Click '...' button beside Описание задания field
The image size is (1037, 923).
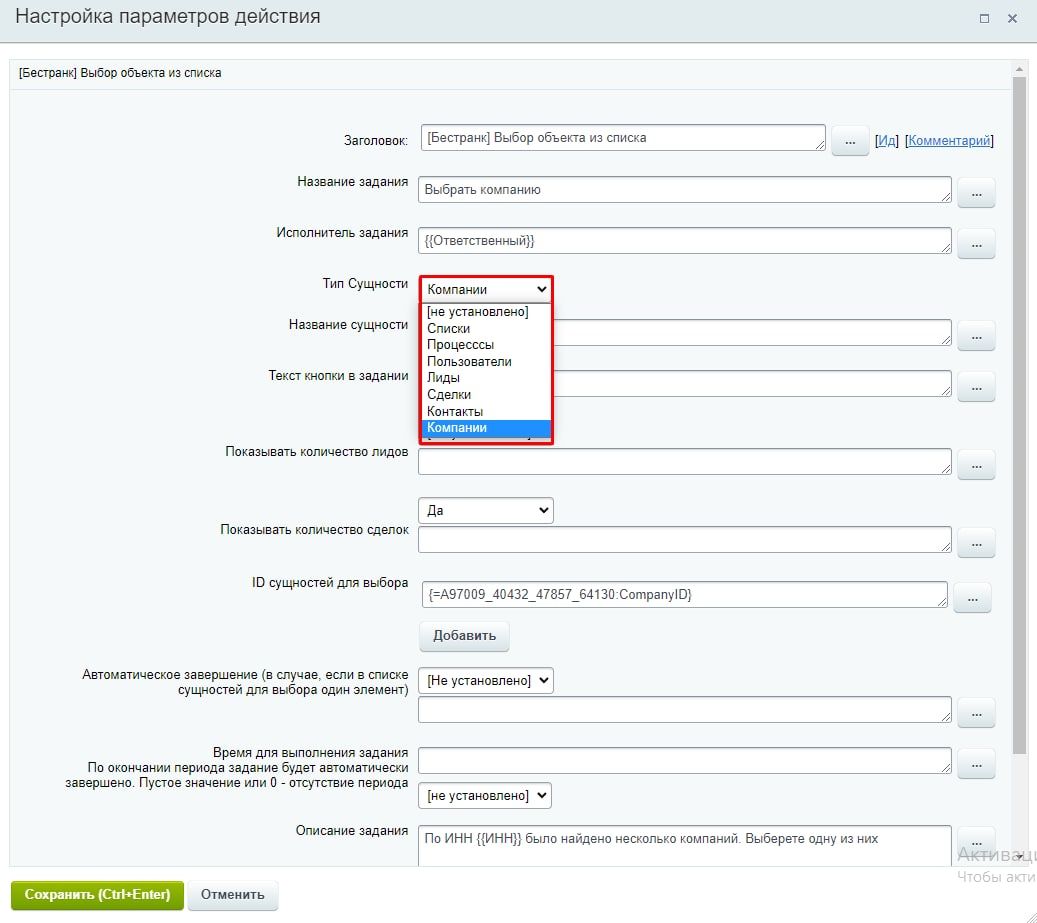(976, 840)
